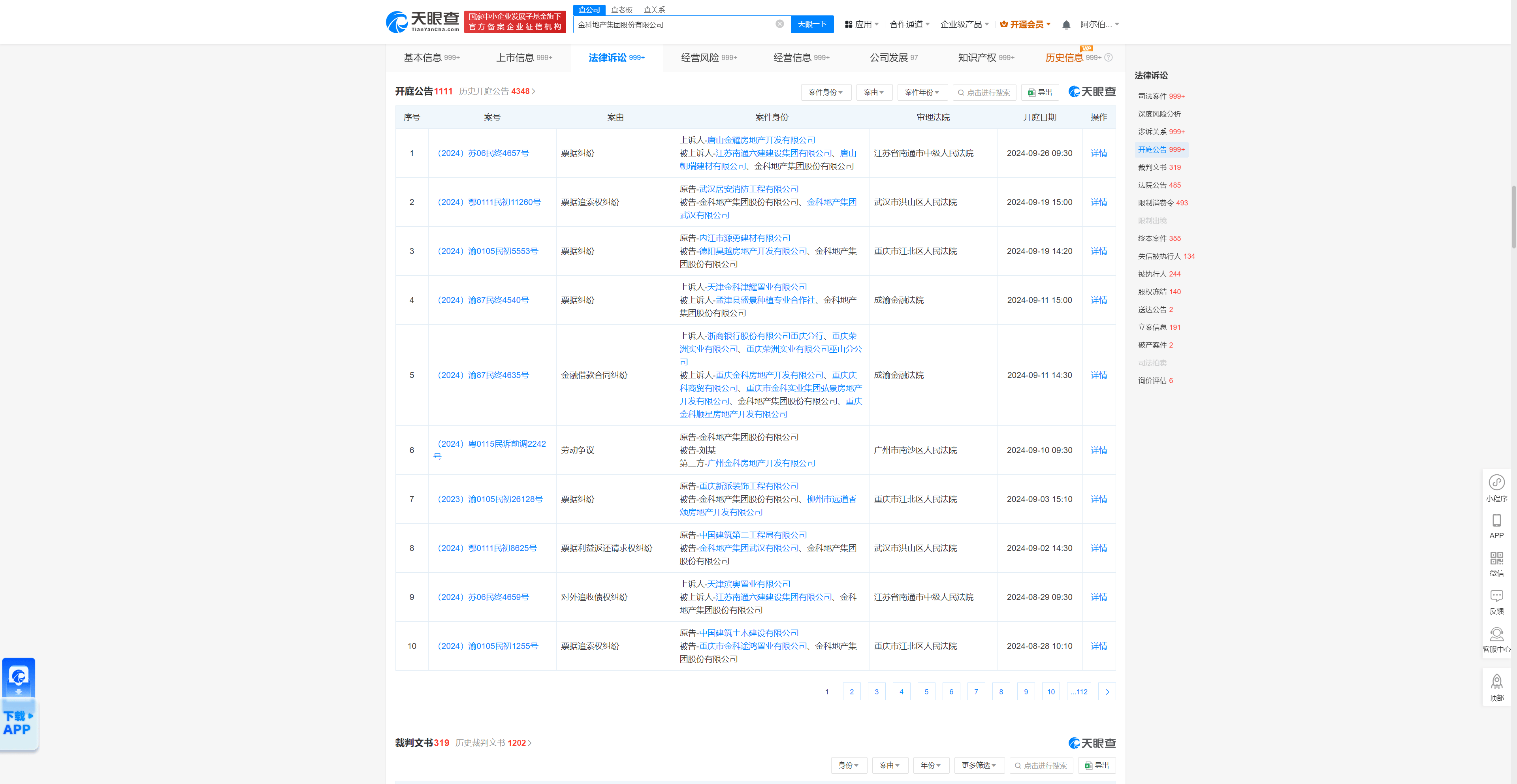Open company 武汉居安消防工程有限公司

coord(749,189)
